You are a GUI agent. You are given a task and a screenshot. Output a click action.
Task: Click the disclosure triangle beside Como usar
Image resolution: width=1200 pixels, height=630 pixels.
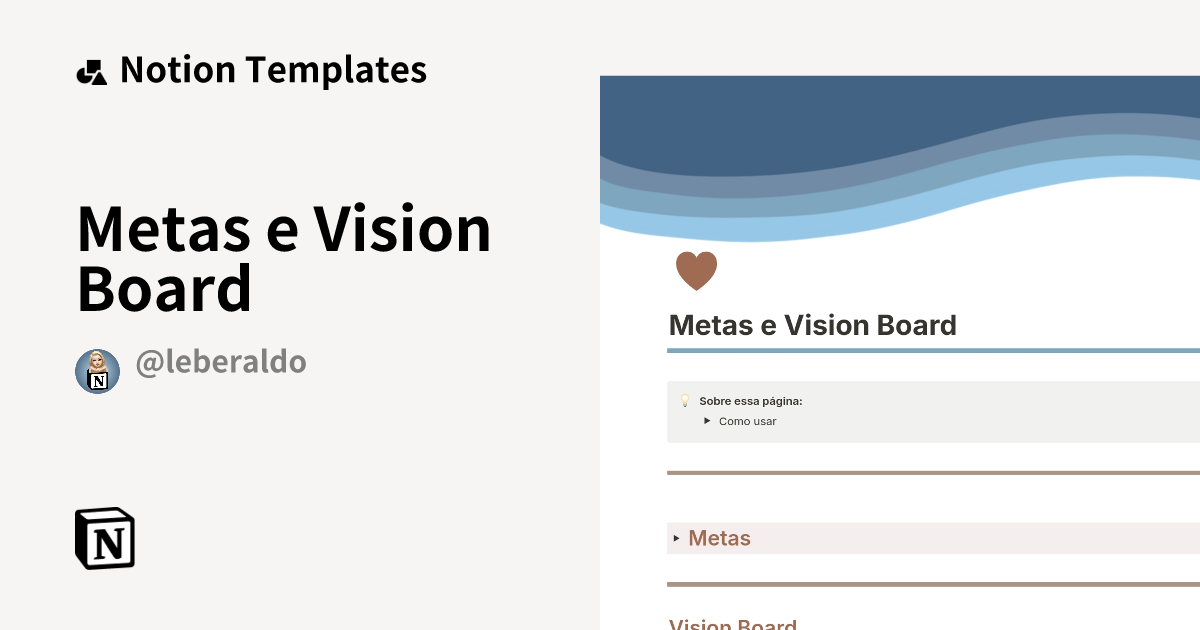(709, 421)
